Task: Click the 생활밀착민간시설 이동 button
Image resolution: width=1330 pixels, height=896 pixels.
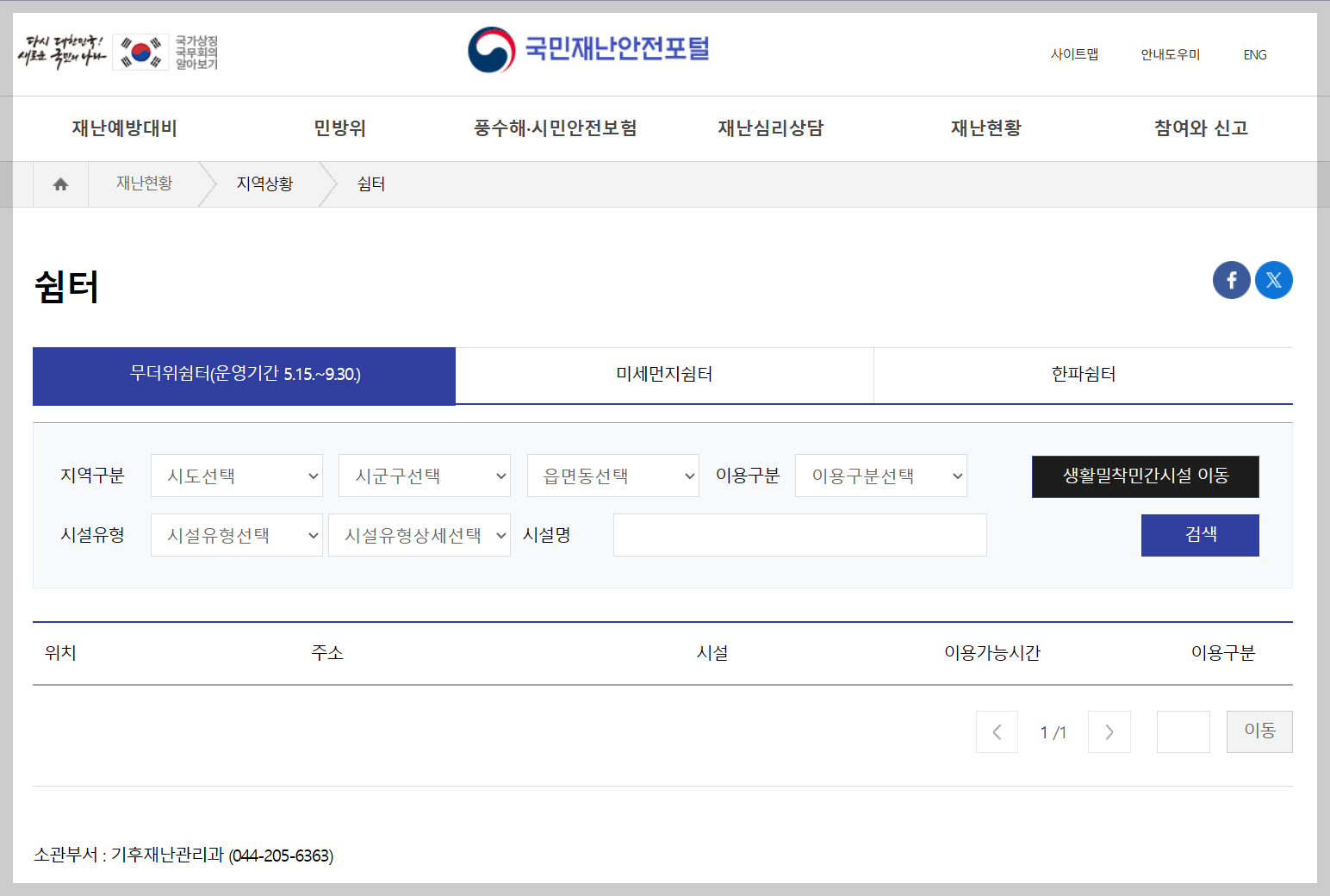Action: tap(1145, 476)
